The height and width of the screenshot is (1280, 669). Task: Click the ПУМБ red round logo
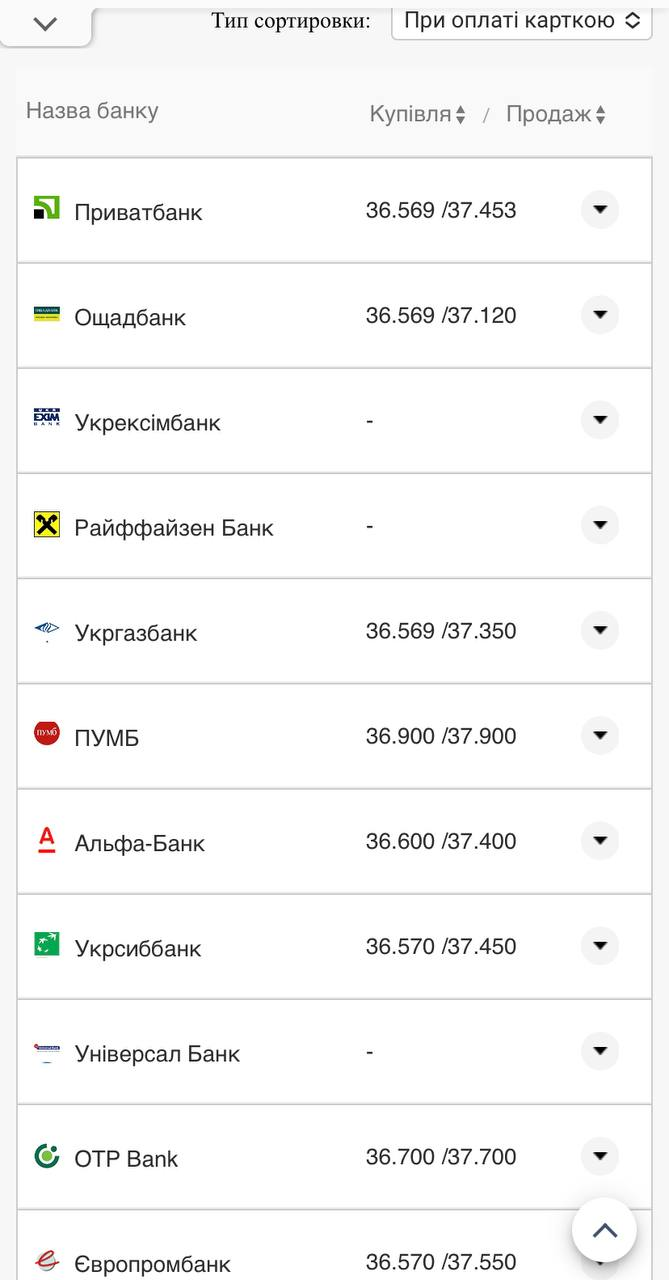47,735
